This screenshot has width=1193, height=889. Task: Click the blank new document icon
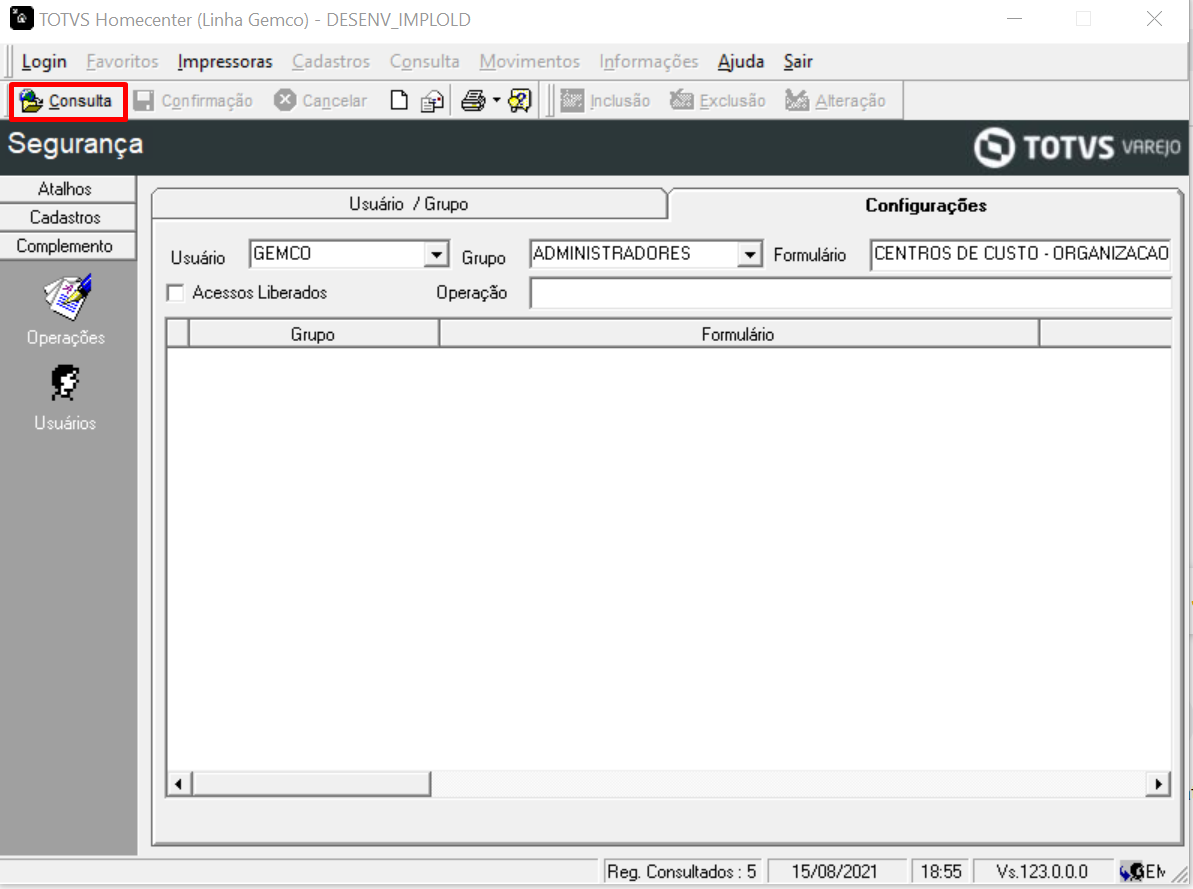click(399, 100)
